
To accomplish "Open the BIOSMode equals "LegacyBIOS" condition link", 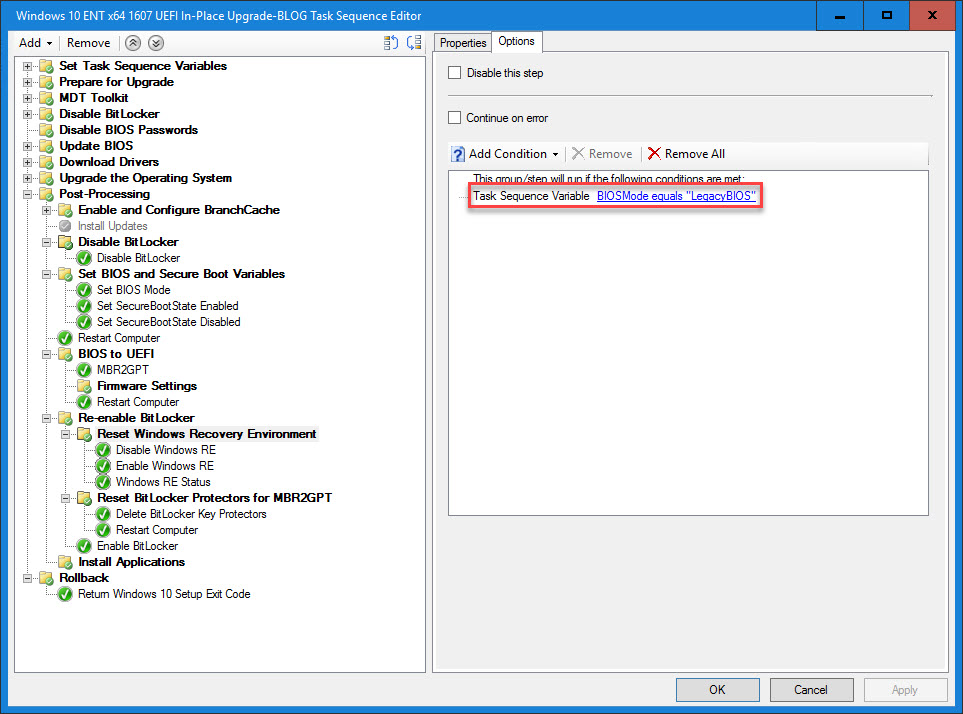I will coord(675,196).
